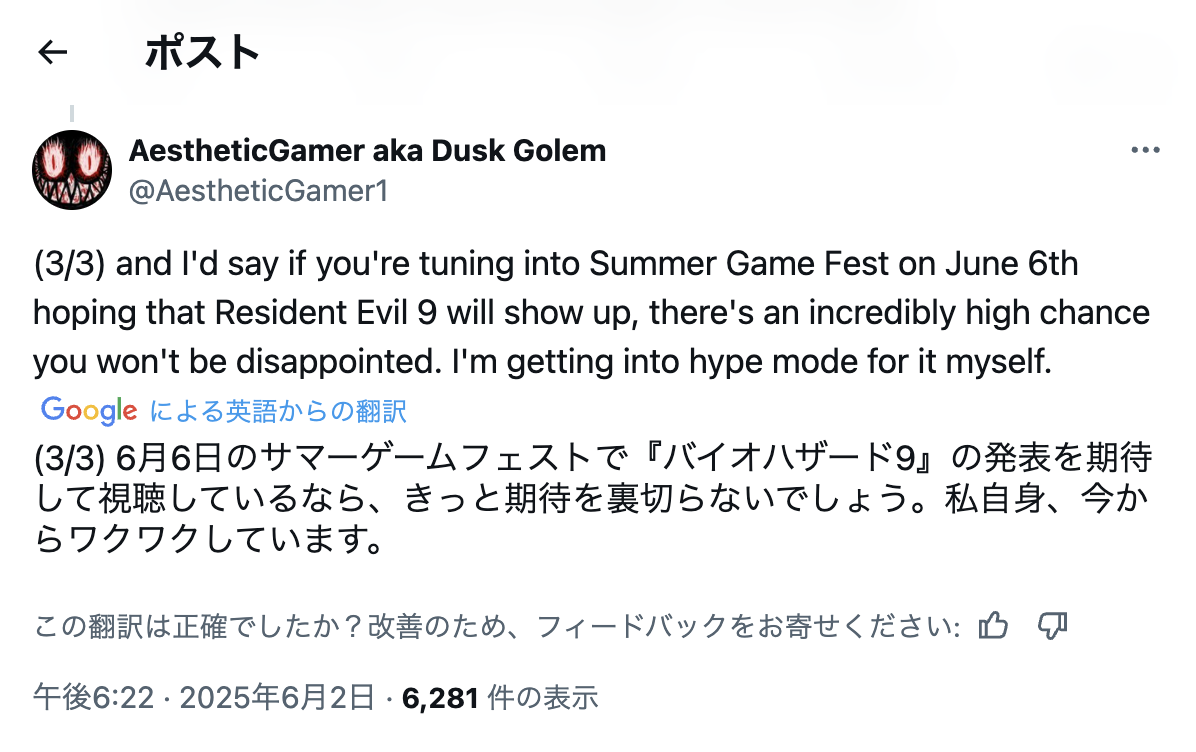Open the three-dot more options menu
Viewport: 1196px width, 752px height.
[x=1144, y=151]
